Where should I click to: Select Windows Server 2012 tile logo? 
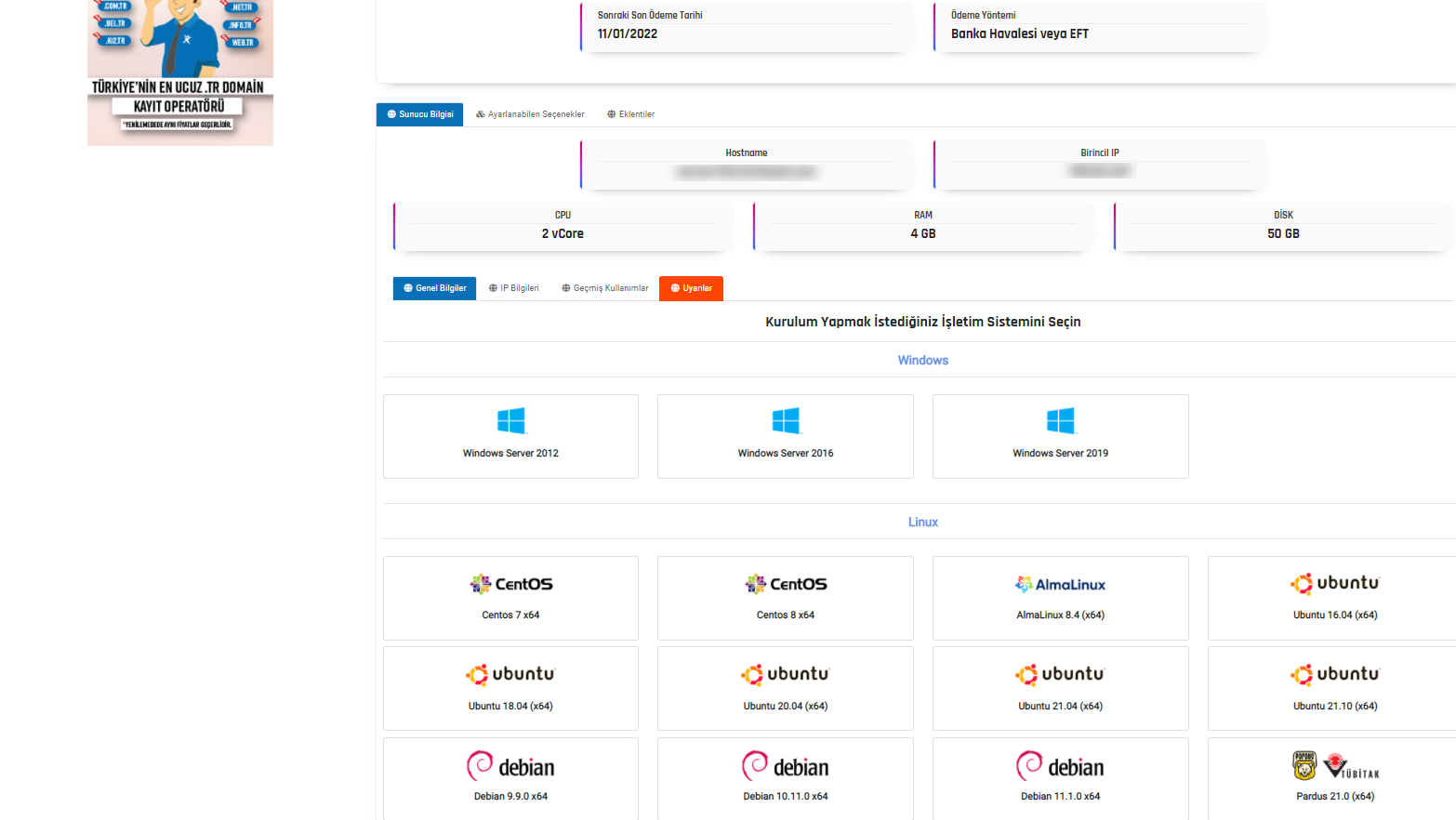tap(510, 420)
